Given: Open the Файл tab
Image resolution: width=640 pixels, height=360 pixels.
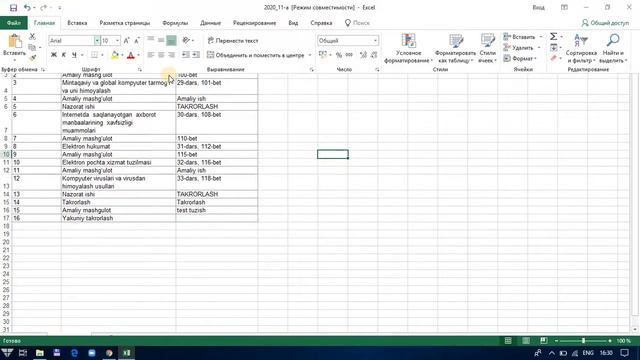Looking at the screenshot, I should coord(13,23).
